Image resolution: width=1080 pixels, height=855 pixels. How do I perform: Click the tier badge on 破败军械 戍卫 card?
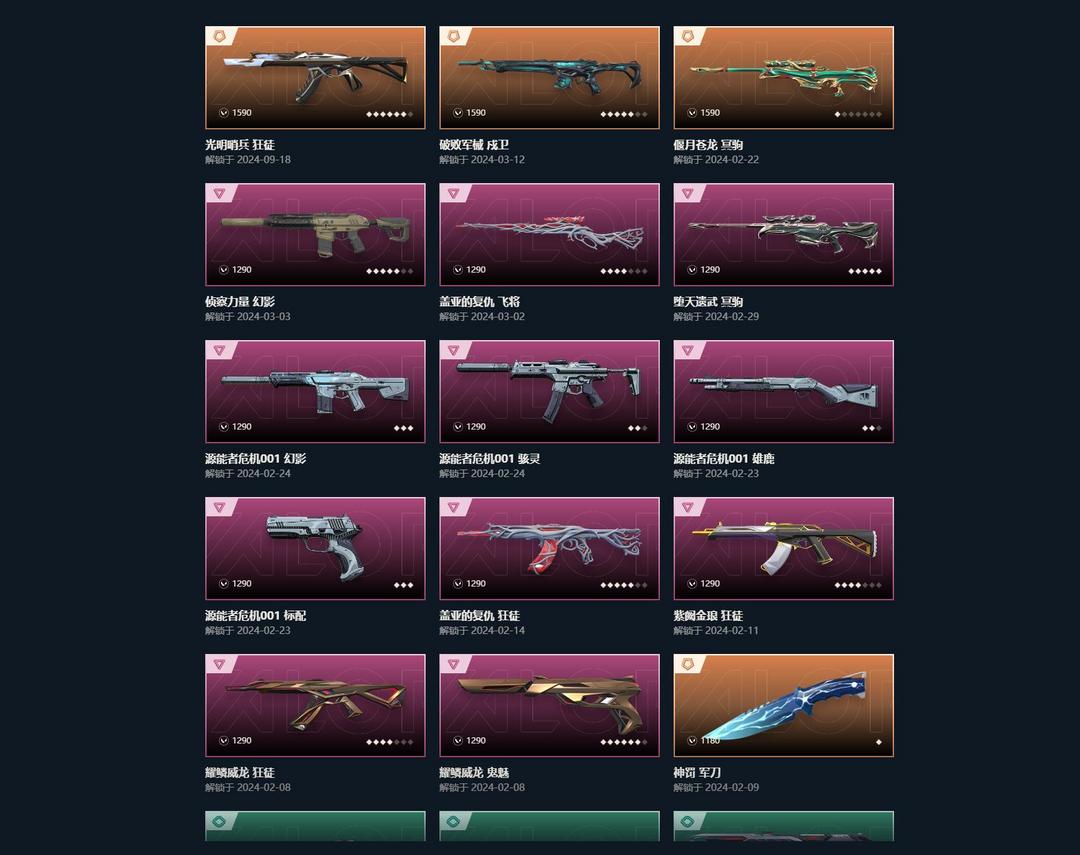point(453,36)
